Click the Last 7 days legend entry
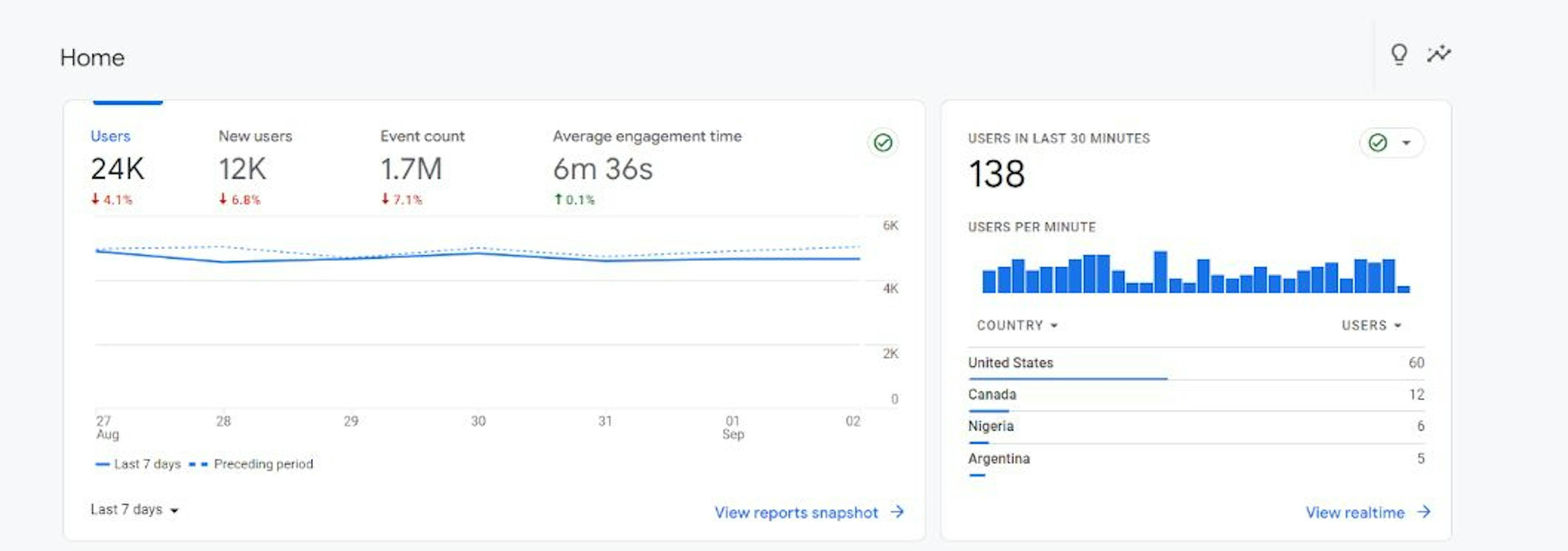Image resolution: width=1568 pixels, height=551 pixels. [x=138, y=464]
